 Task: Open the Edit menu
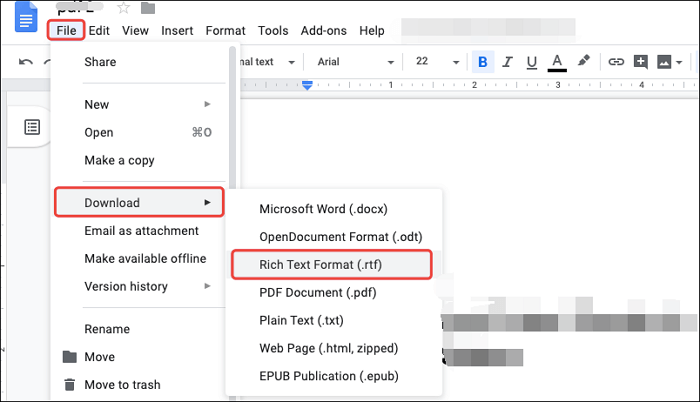coord(99,30)
